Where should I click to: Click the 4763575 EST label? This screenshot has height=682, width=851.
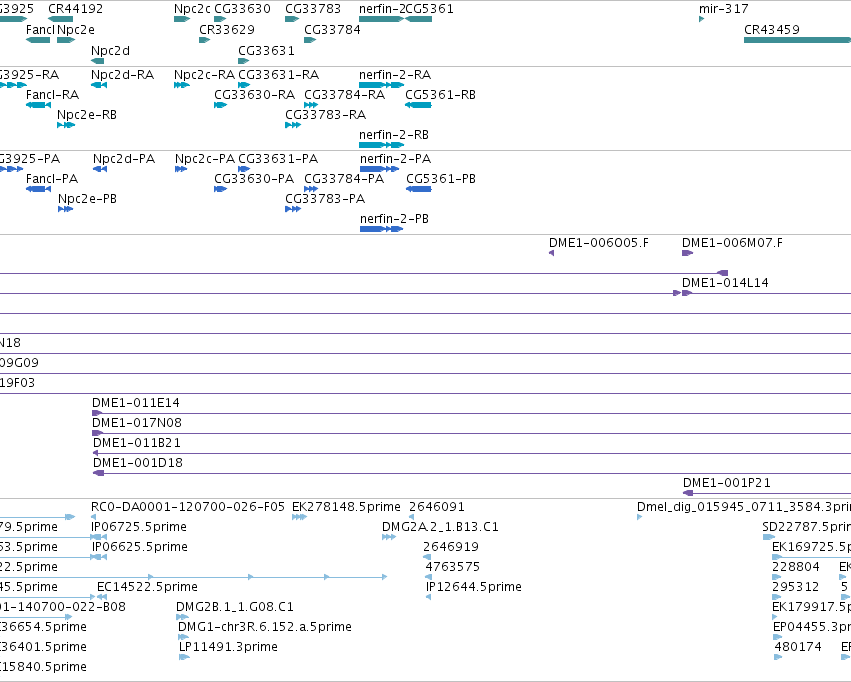point(453,566)
